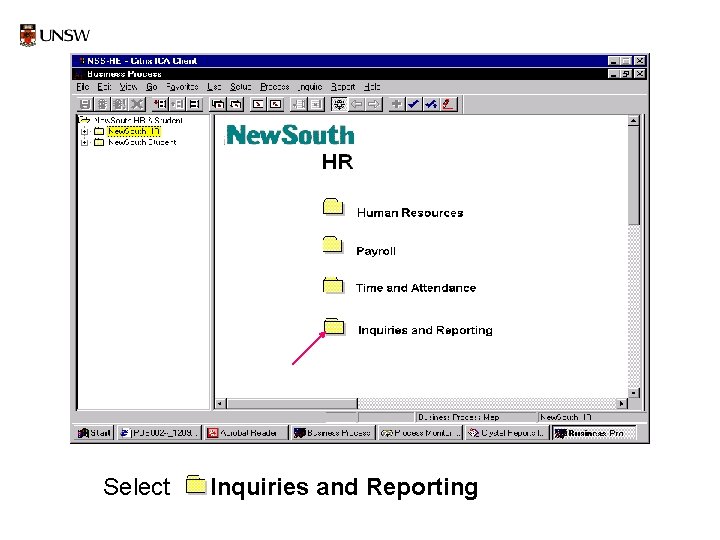Image resolution: width=720 pixels, height=540 pixels.
Task: Click the back arrow toolbar icon
Action: [357, 104]
